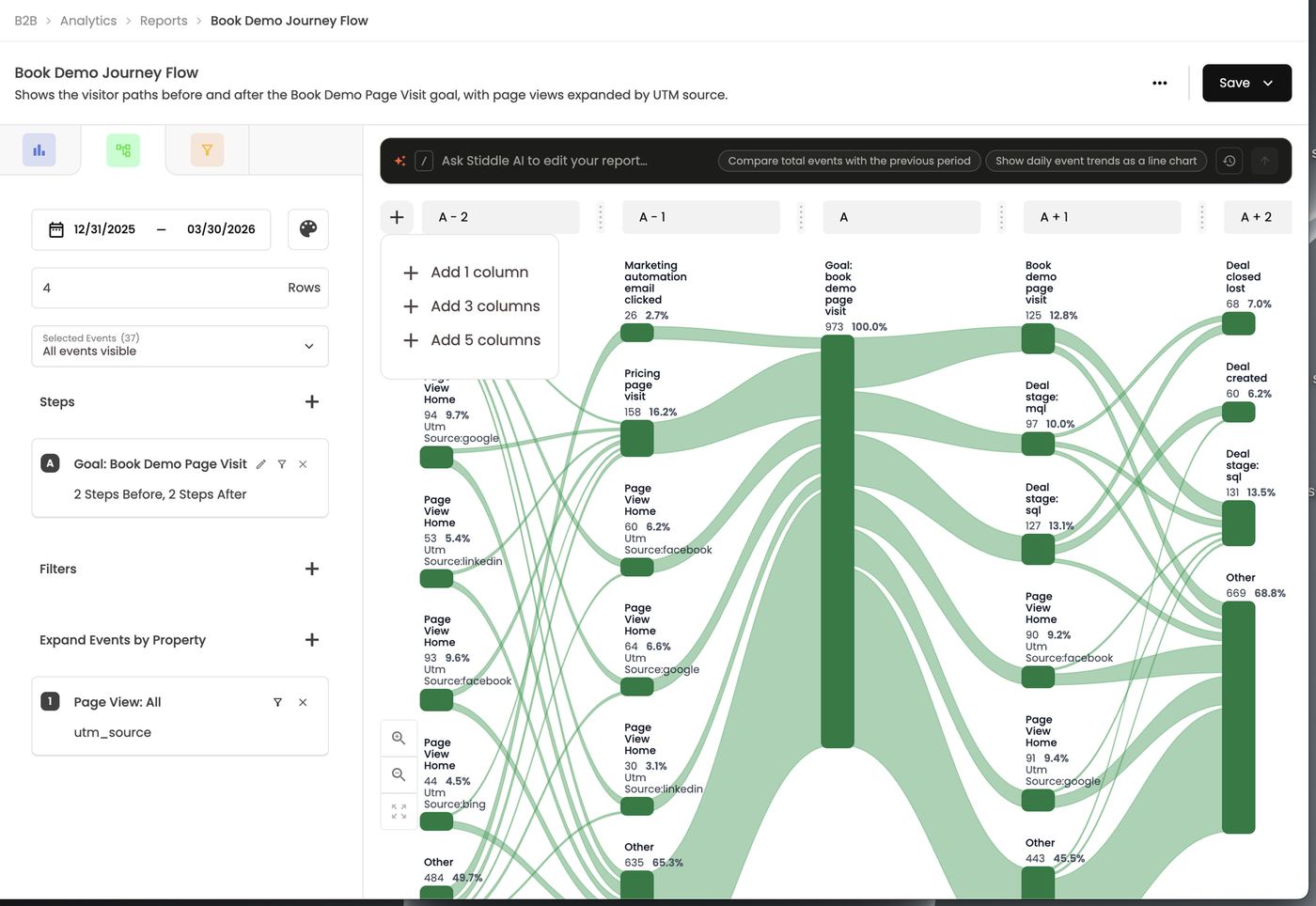This screenshot has width=1316, height=906.
Task: Filter the Goal: Book Demo Page Visit step
Action: pos(282,464)
